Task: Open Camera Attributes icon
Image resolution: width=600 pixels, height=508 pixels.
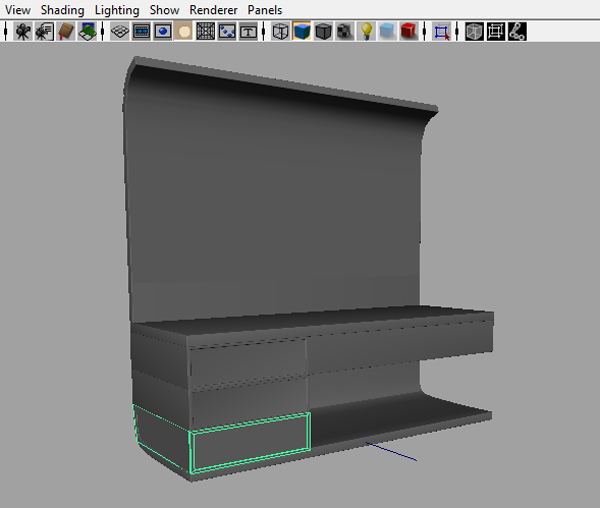Action: coord(44,31)
